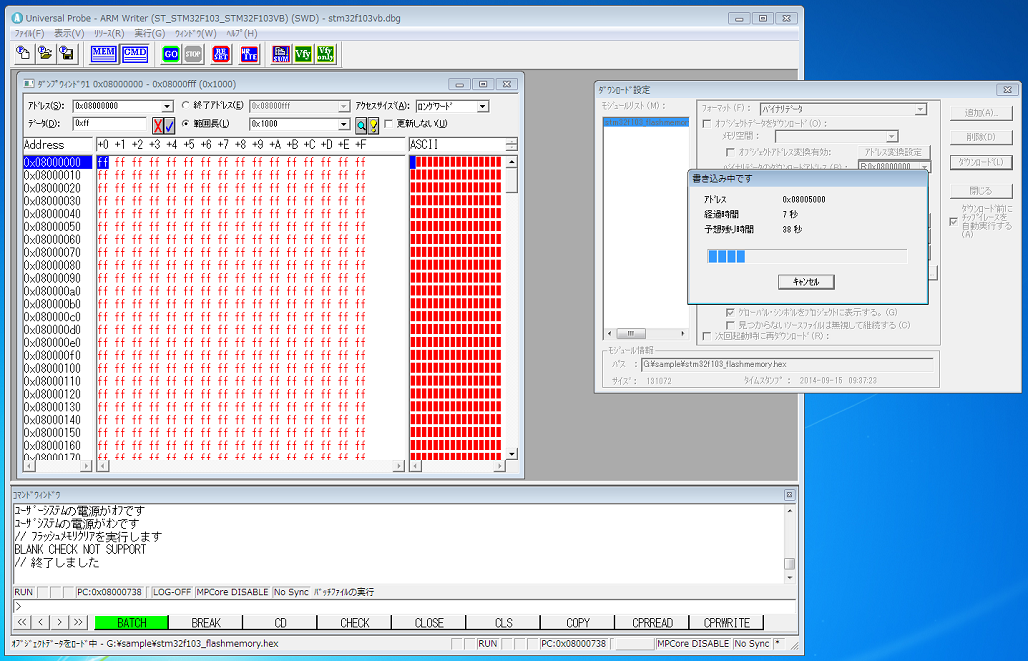Click the WRITE flash toolbar icon
1028x661 pixels.
[249, 53]
